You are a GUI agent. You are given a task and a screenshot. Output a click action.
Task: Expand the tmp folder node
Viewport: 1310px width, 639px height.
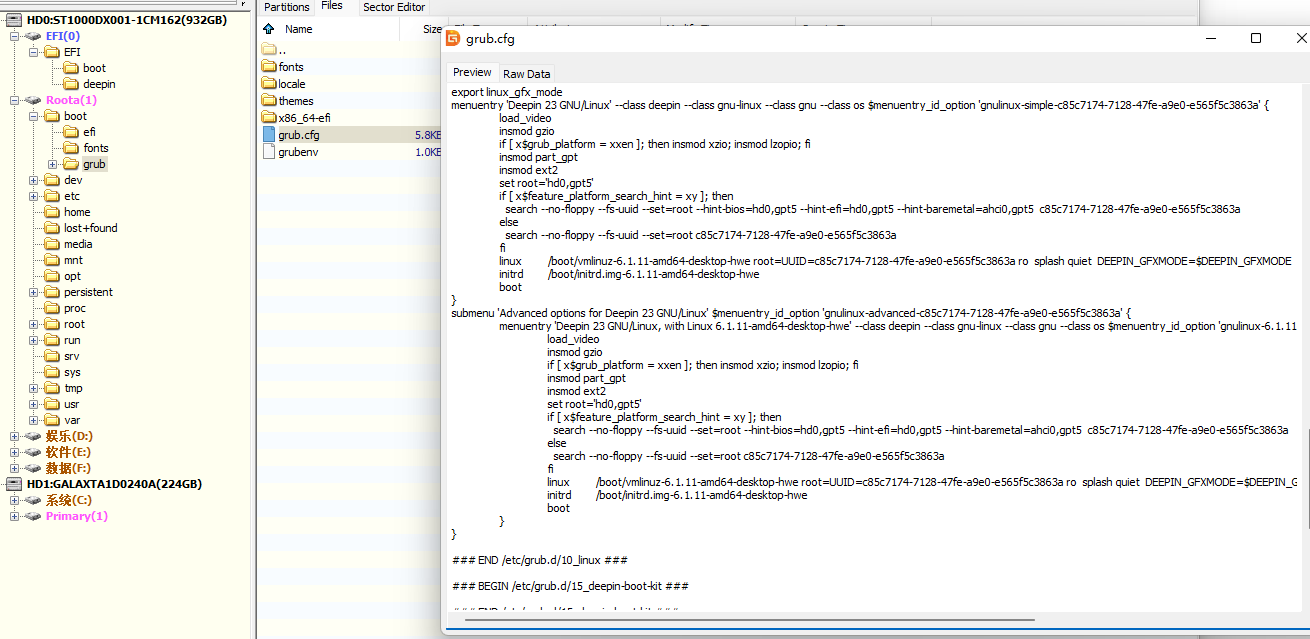33,388
